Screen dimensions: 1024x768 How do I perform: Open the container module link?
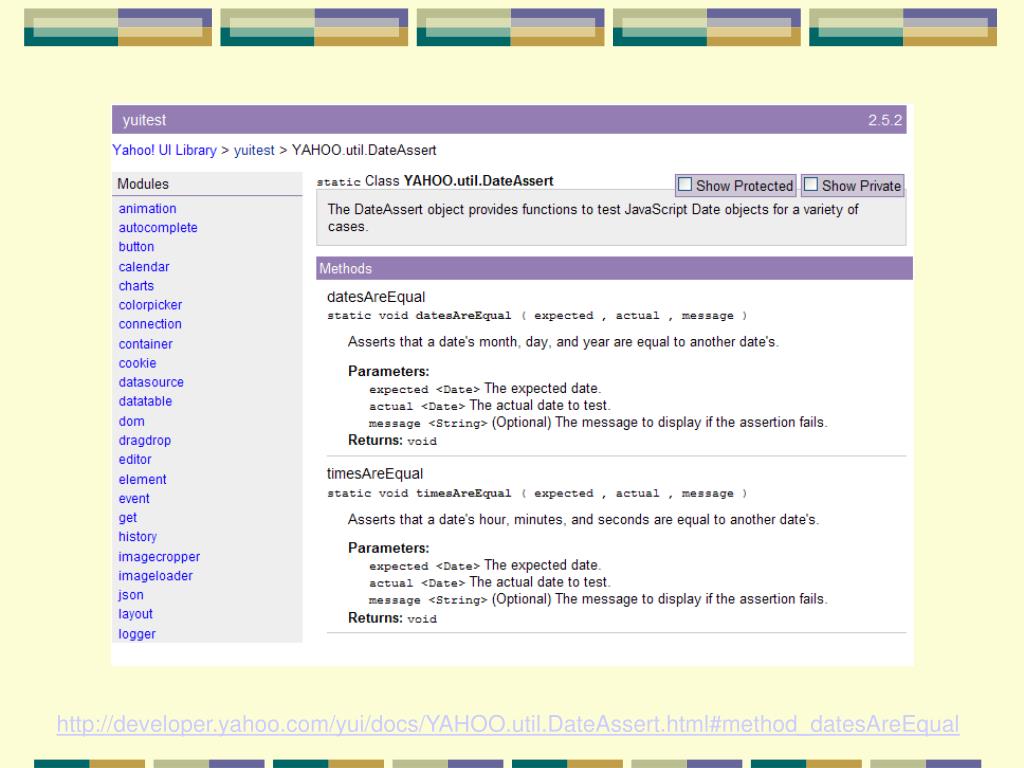tap(145, 344)
